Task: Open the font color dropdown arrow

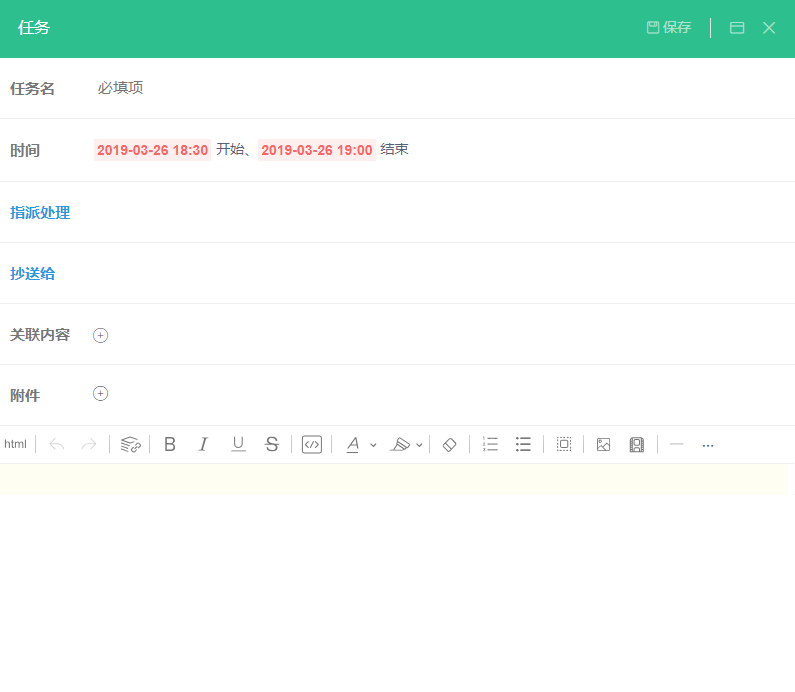Action: pyautogui.click(x=373, y=446)
